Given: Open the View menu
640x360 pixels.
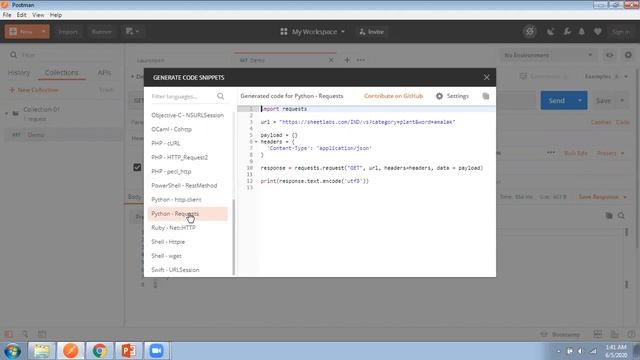Looking at the screenshot, I should pyautogui.click(x=38, y=15).
